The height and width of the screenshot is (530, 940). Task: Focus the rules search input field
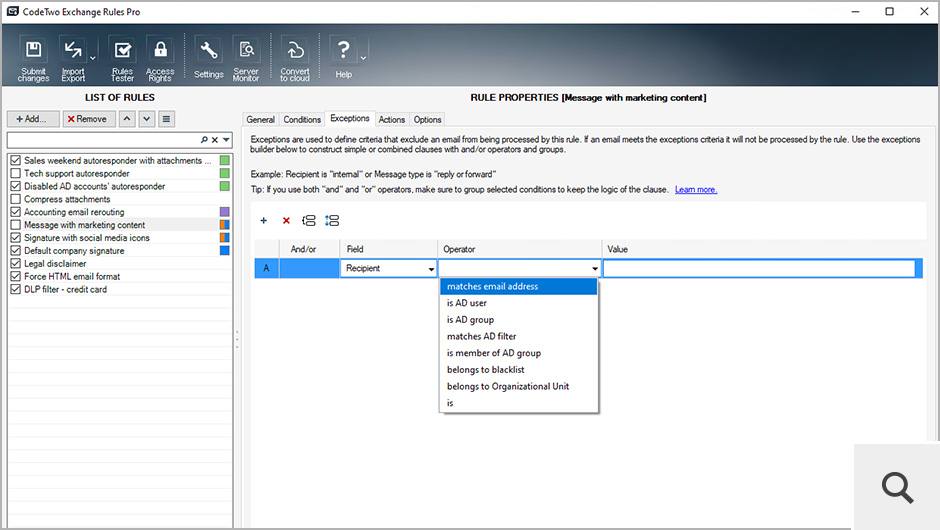coord(103,140)
